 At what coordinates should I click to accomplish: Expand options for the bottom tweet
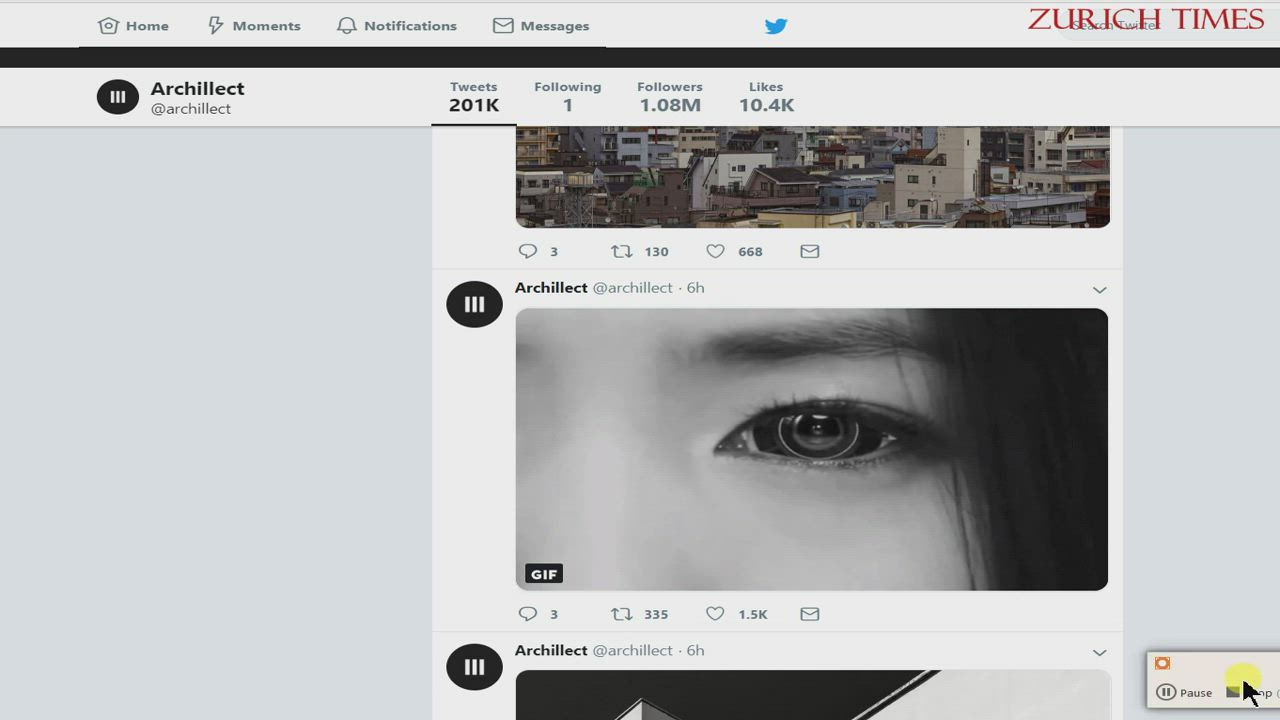[x=1099, y=653]
